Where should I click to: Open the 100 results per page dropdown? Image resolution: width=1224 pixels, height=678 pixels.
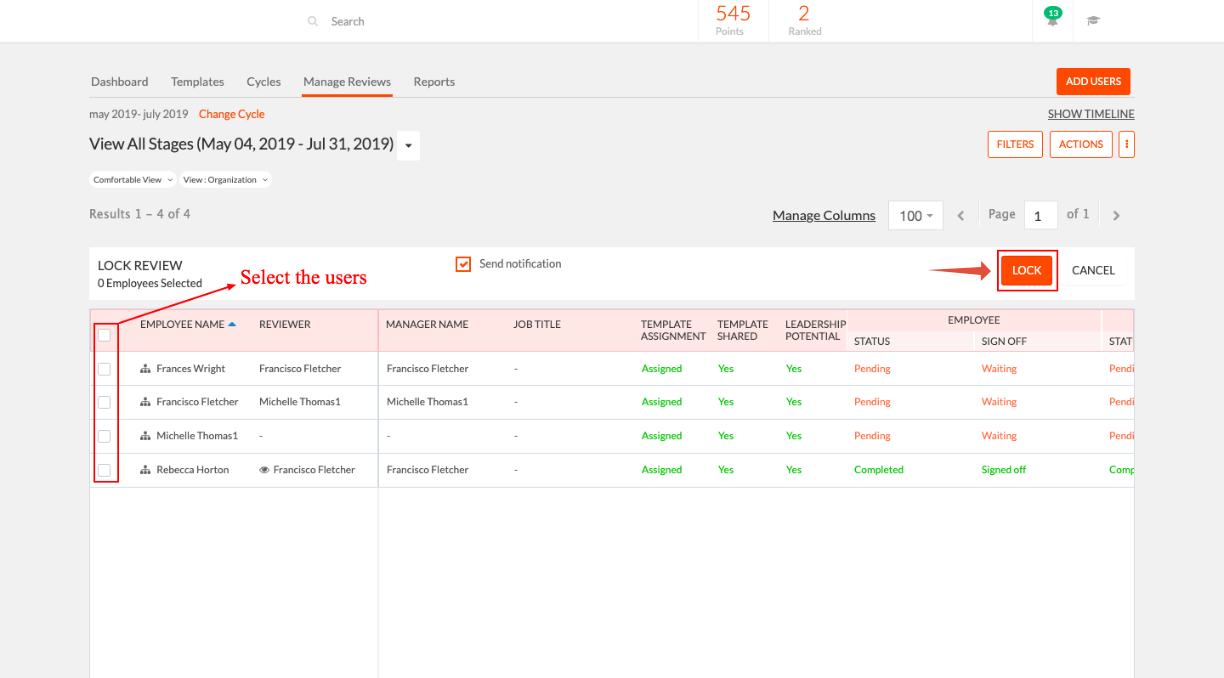916,215
